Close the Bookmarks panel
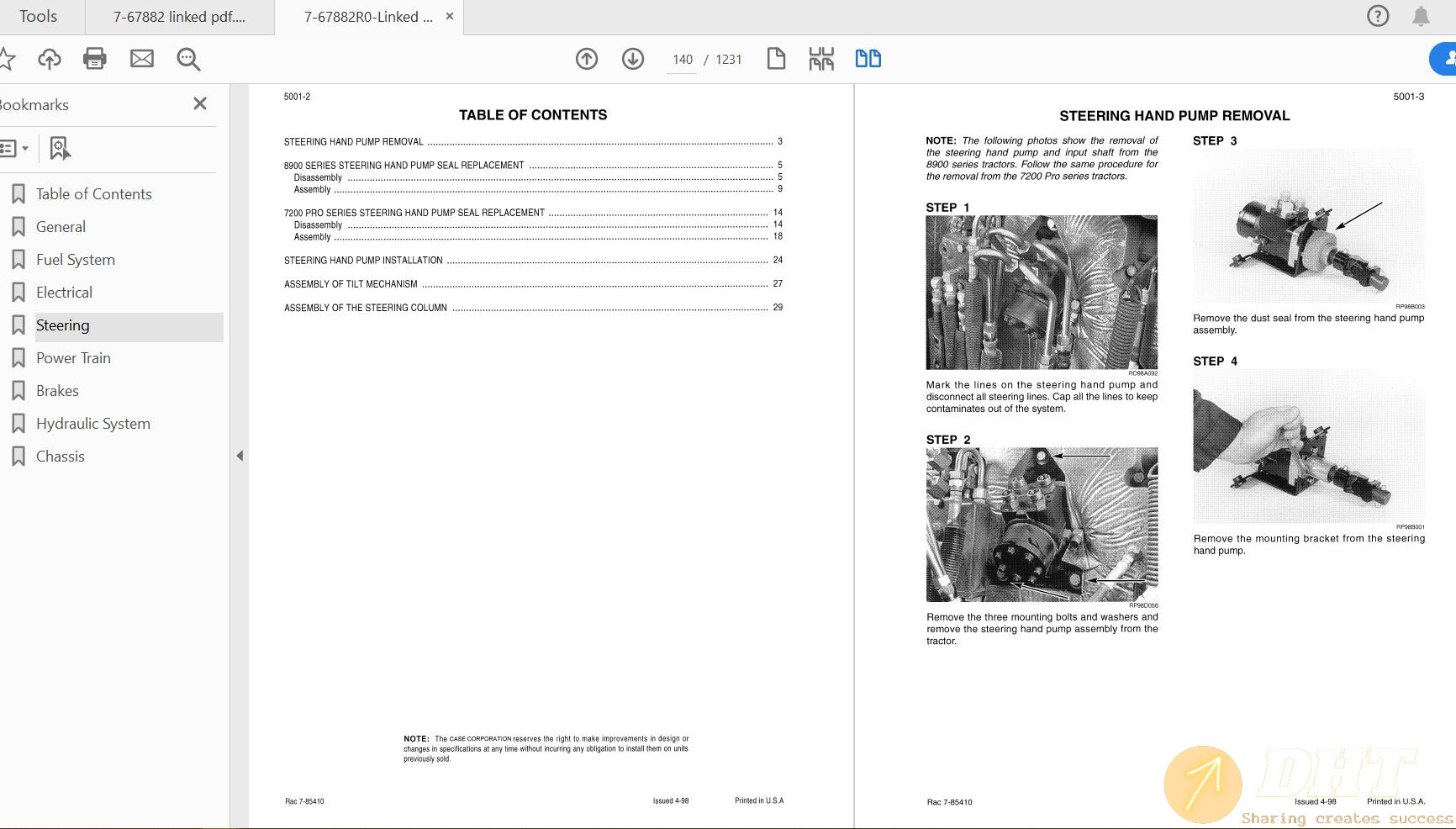Screen dimensions: 1456x829 click(x=200, y=103)
